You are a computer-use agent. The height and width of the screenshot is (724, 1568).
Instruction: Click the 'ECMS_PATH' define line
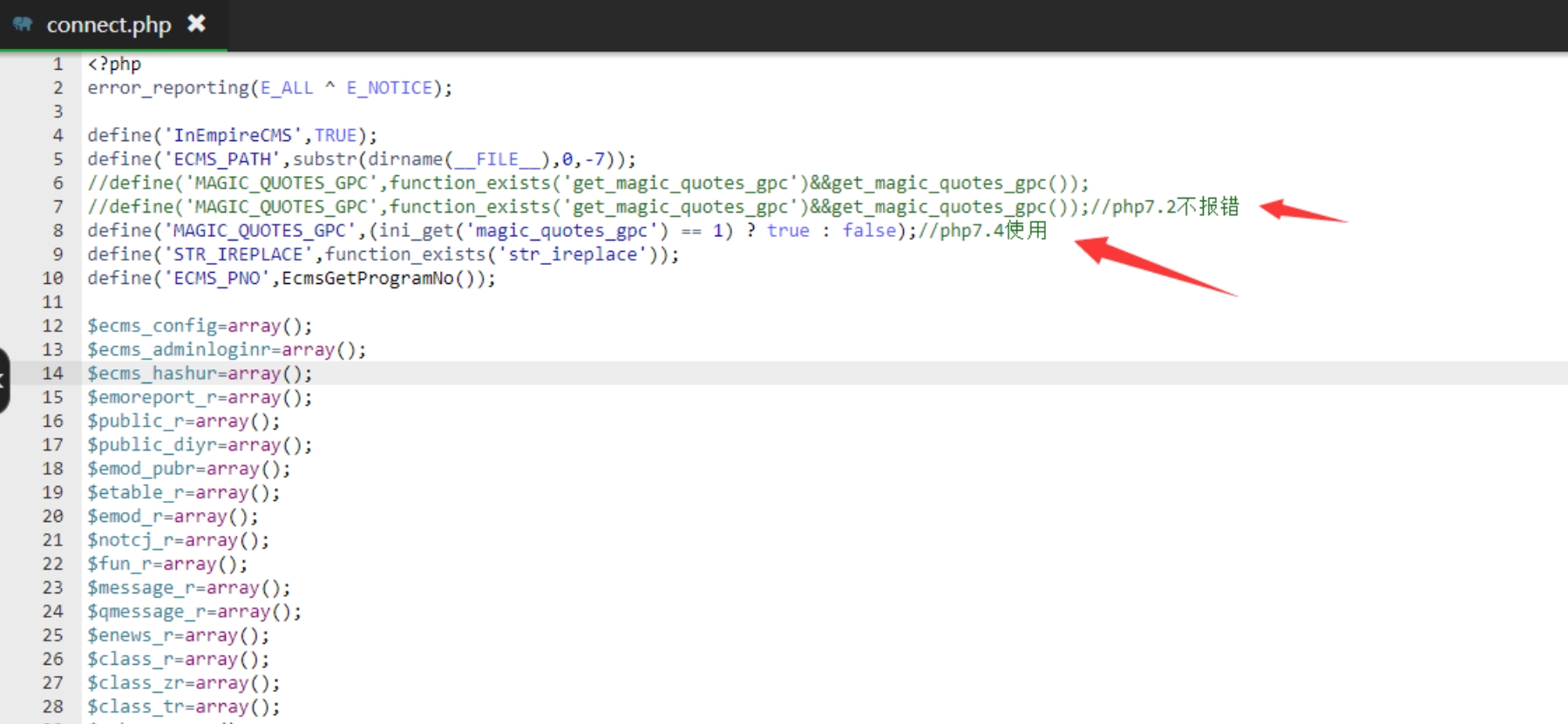(x=362, y=159)
